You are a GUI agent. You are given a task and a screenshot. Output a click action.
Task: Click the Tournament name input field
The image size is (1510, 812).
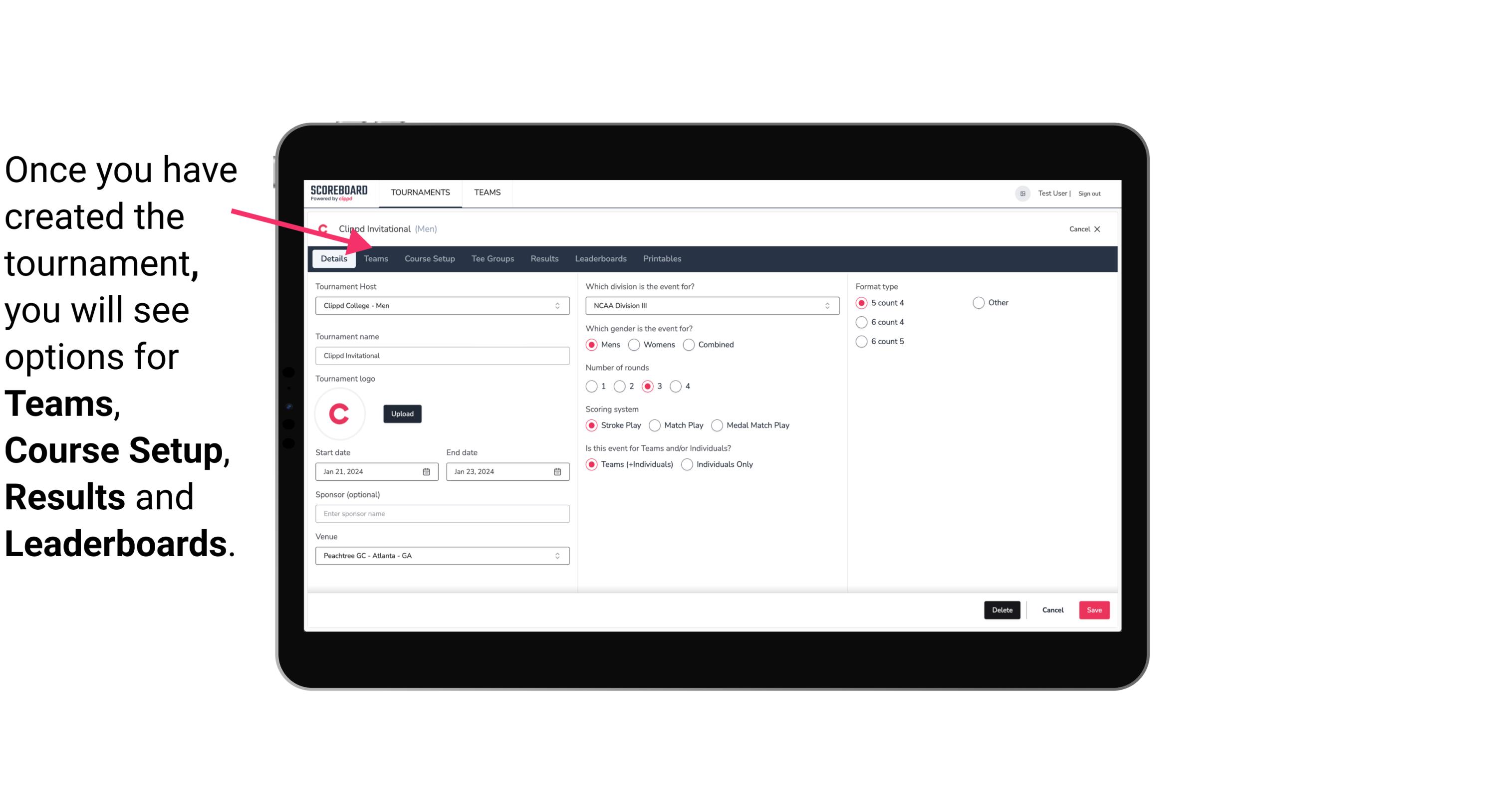pos(441,356)
